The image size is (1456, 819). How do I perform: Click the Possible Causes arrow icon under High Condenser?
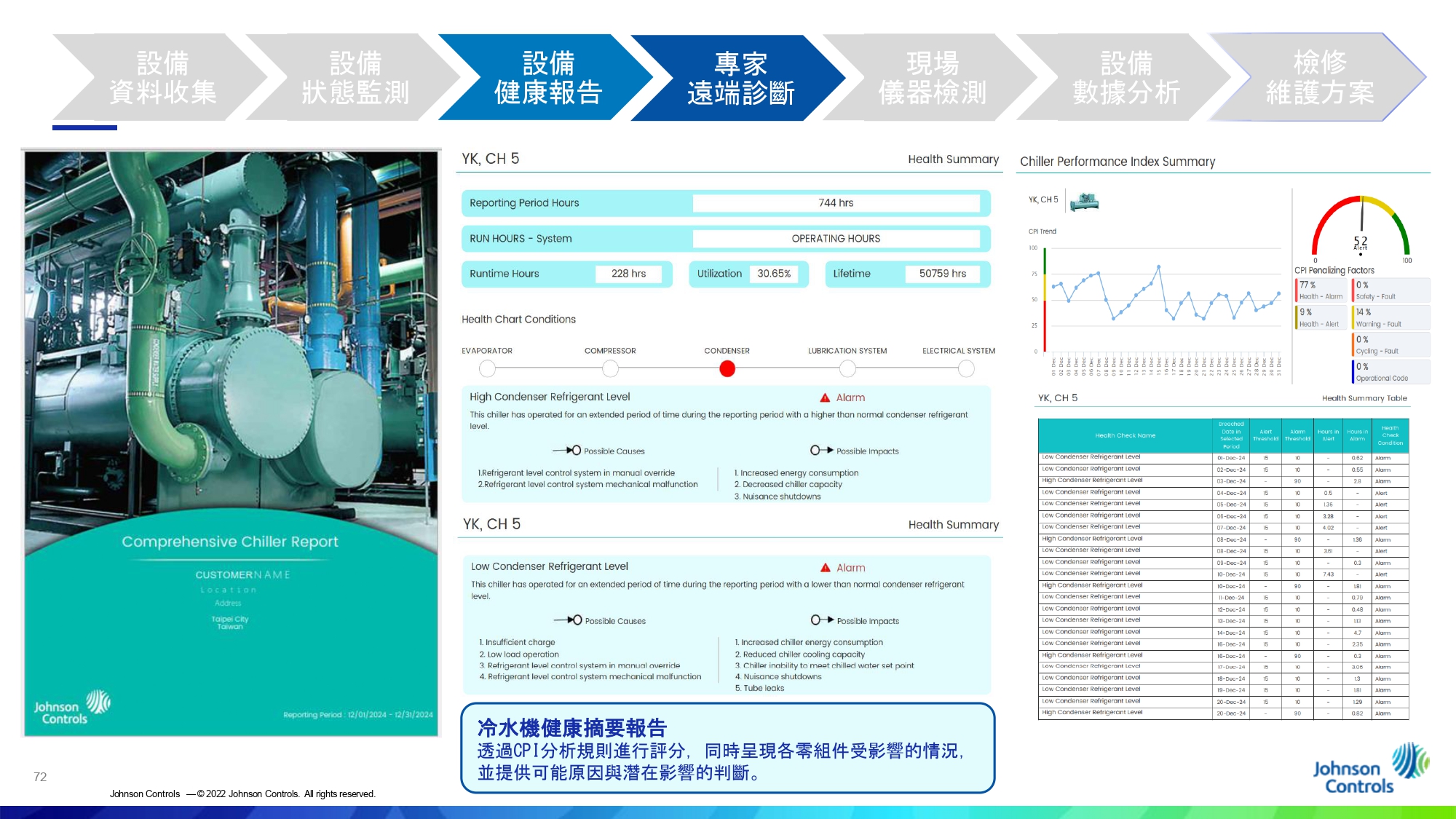(567, 451)
